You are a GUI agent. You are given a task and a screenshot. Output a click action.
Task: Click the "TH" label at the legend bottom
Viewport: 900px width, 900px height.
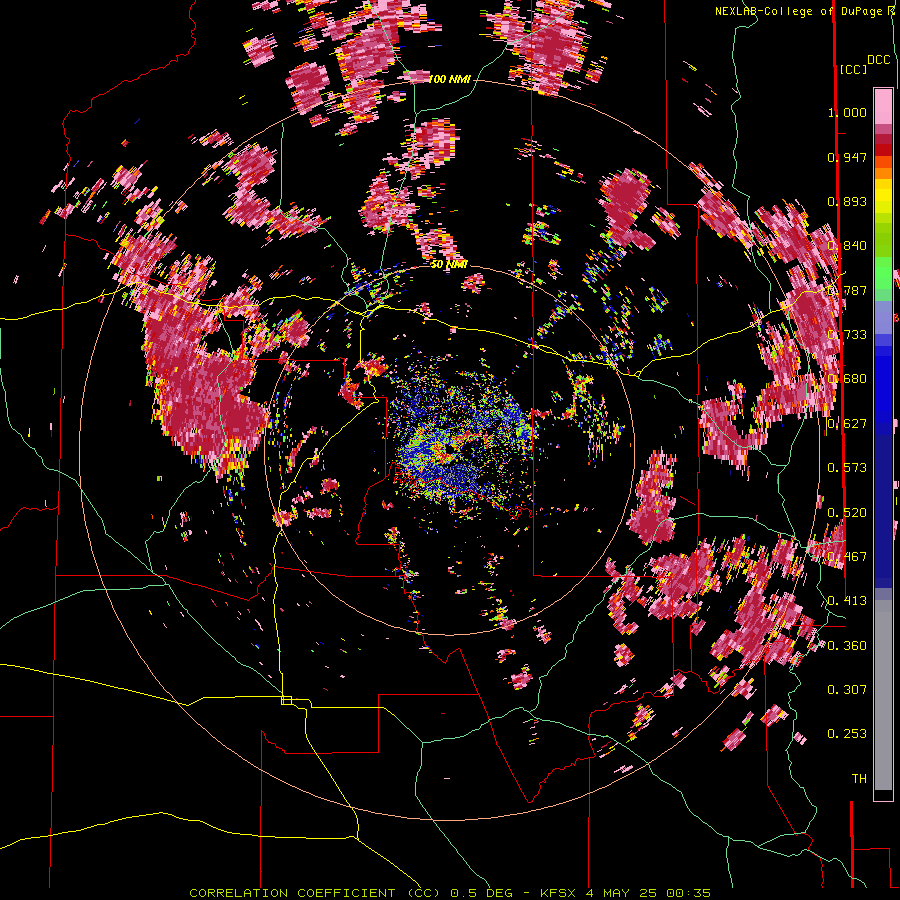point(859,779)
